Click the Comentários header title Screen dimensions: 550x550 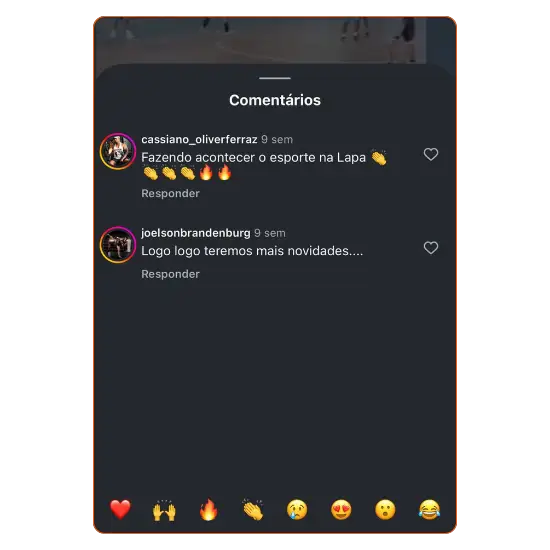tap(275, 100)
